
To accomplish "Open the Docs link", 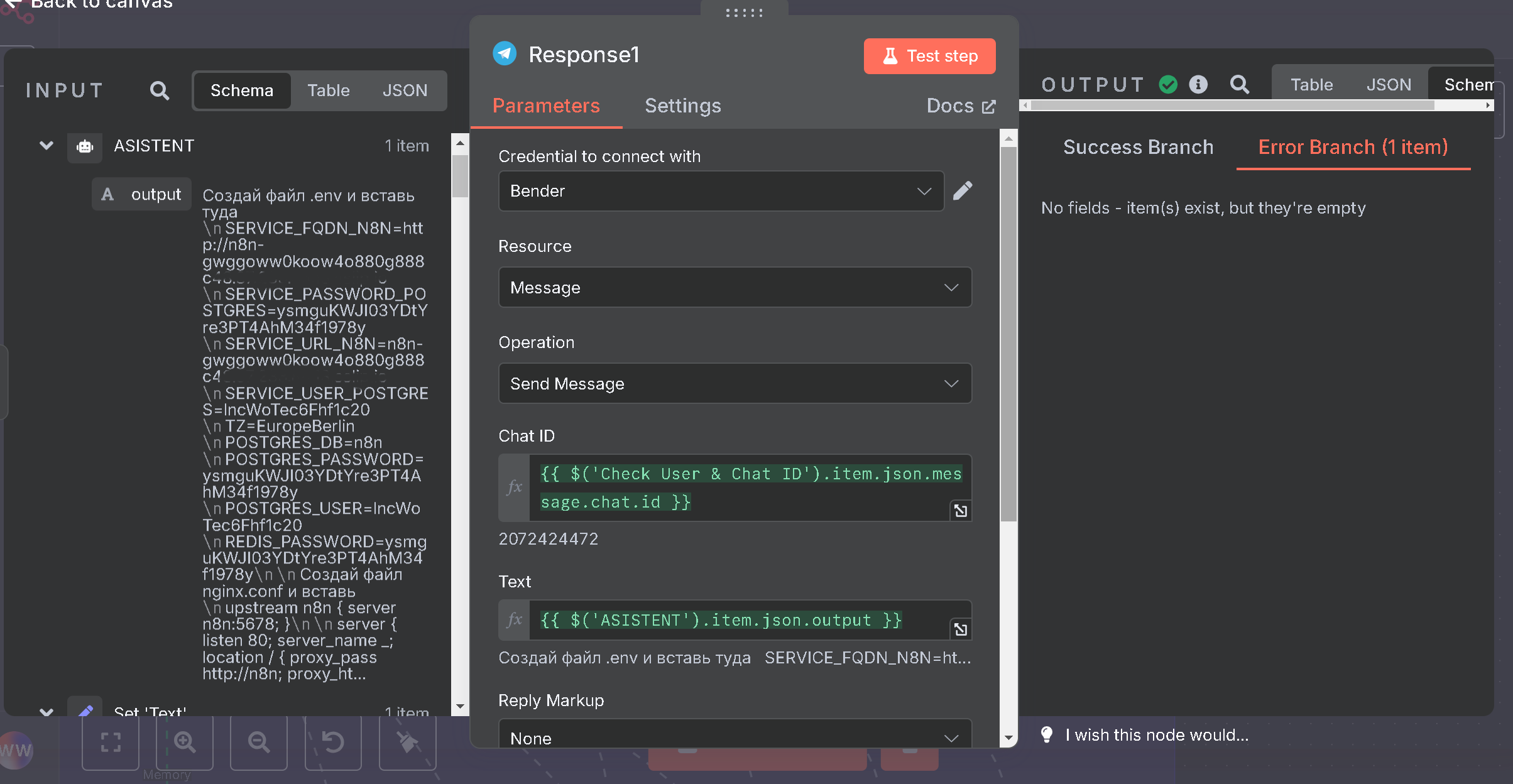I will pyautogui.click(x=961, y=106).
